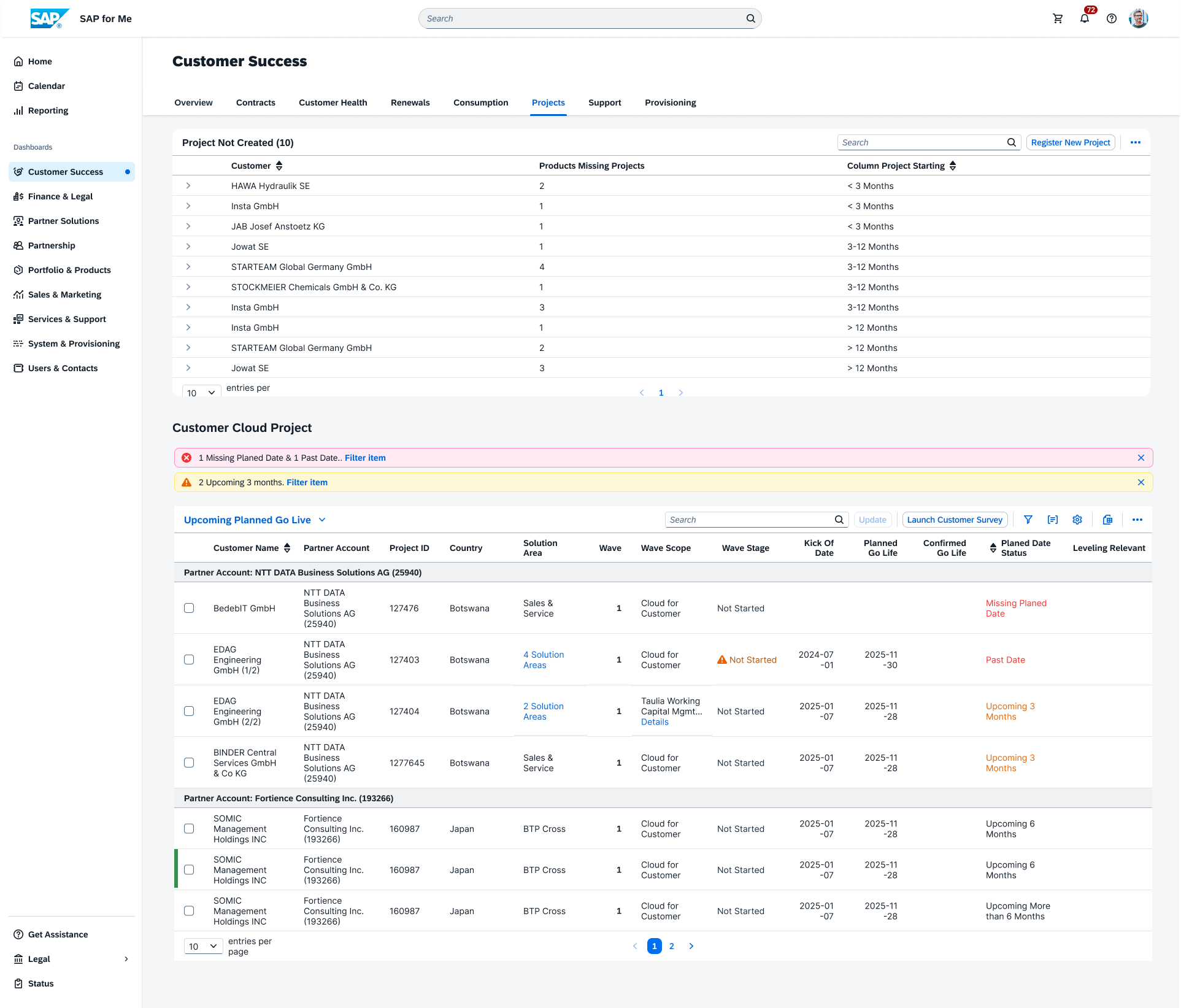The width and height of the screenshot is (1181, 1008).
Task: Tick the EDAG Engineering GmbH (1/2) checkbox
Action: [189, 660]
